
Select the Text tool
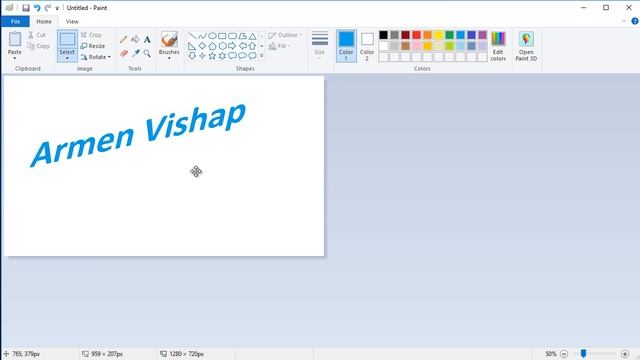click(147, 40)
